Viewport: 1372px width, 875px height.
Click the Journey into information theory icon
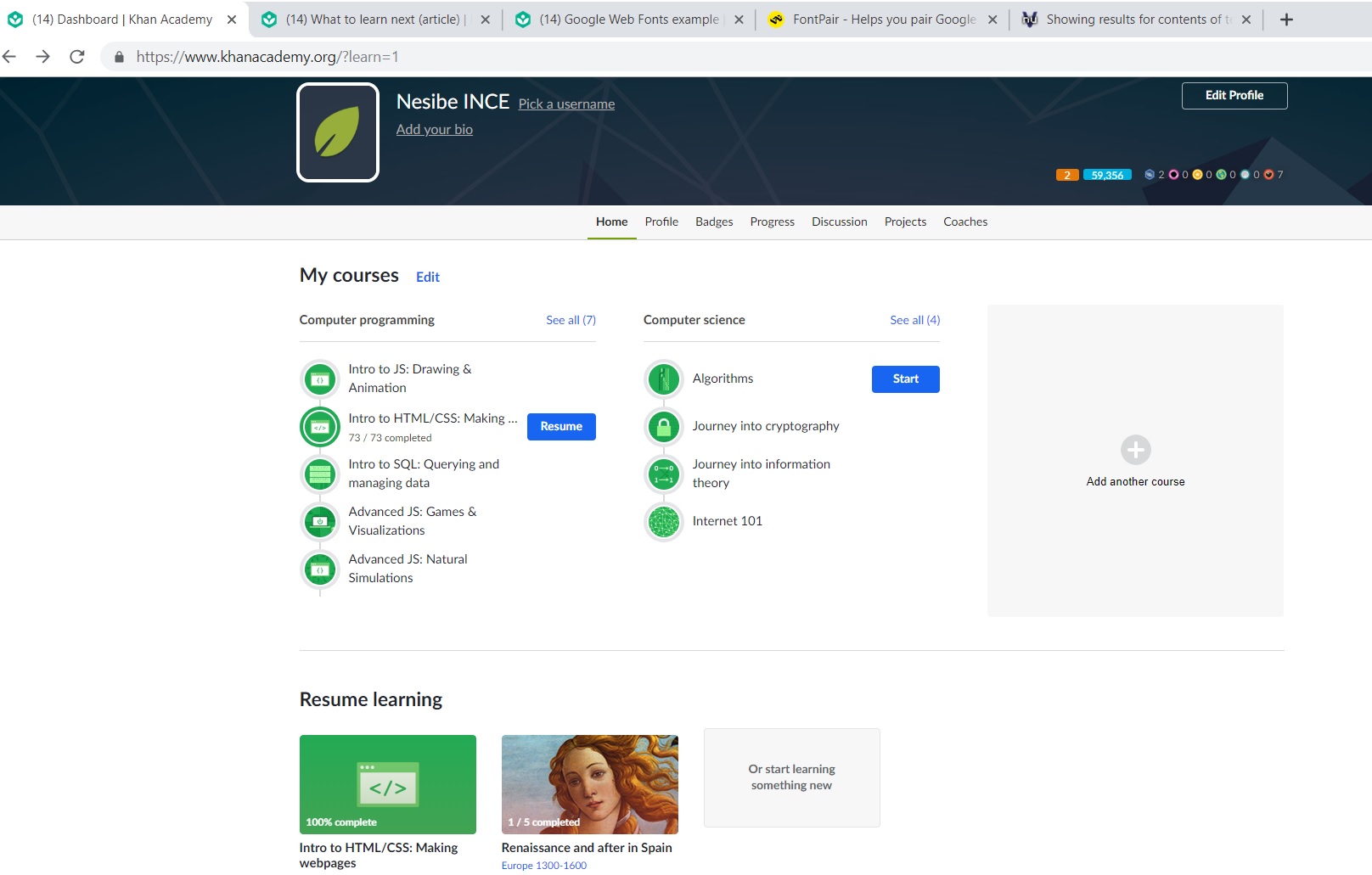tap(664, 474)
